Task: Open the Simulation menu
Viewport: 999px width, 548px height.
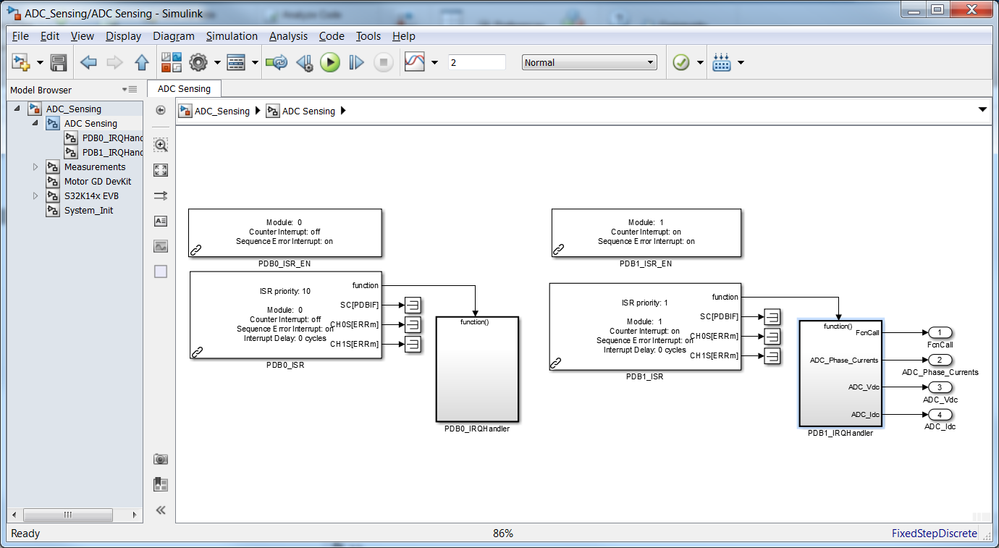Action: pos(232,36)
